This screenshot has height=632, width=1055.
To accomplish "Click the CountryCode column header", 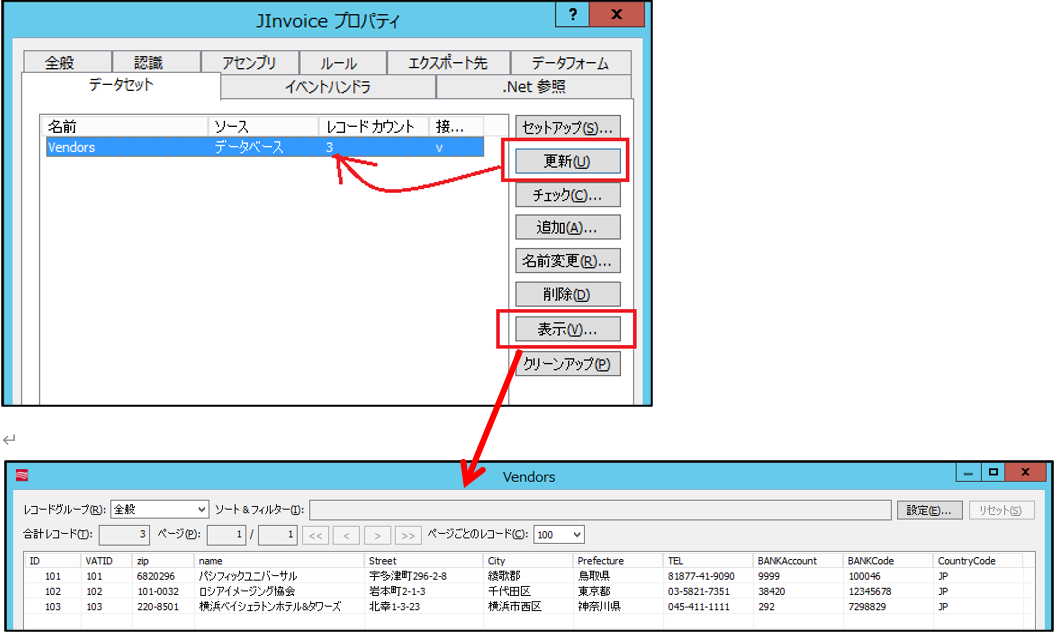I will coord(978,561).
